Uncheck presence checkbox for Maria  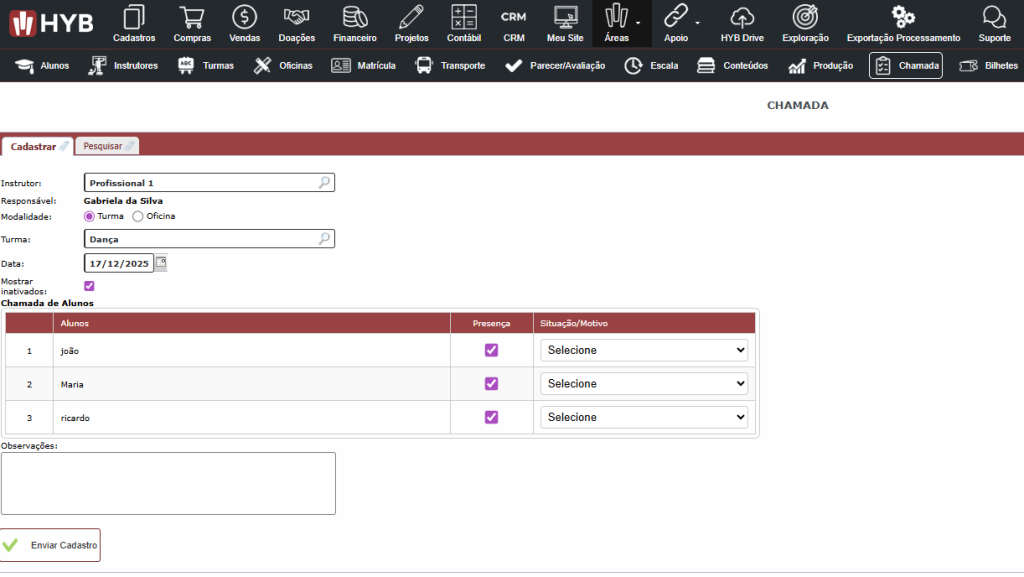(491, 384)
